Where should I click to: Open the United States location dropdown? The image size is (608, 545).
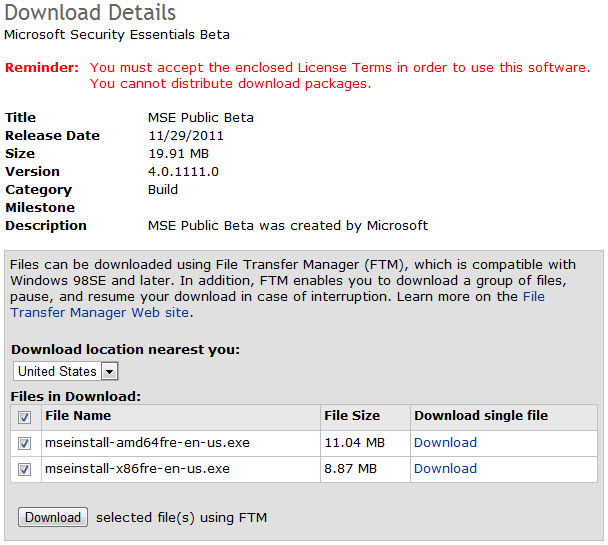tap(65, 371)
